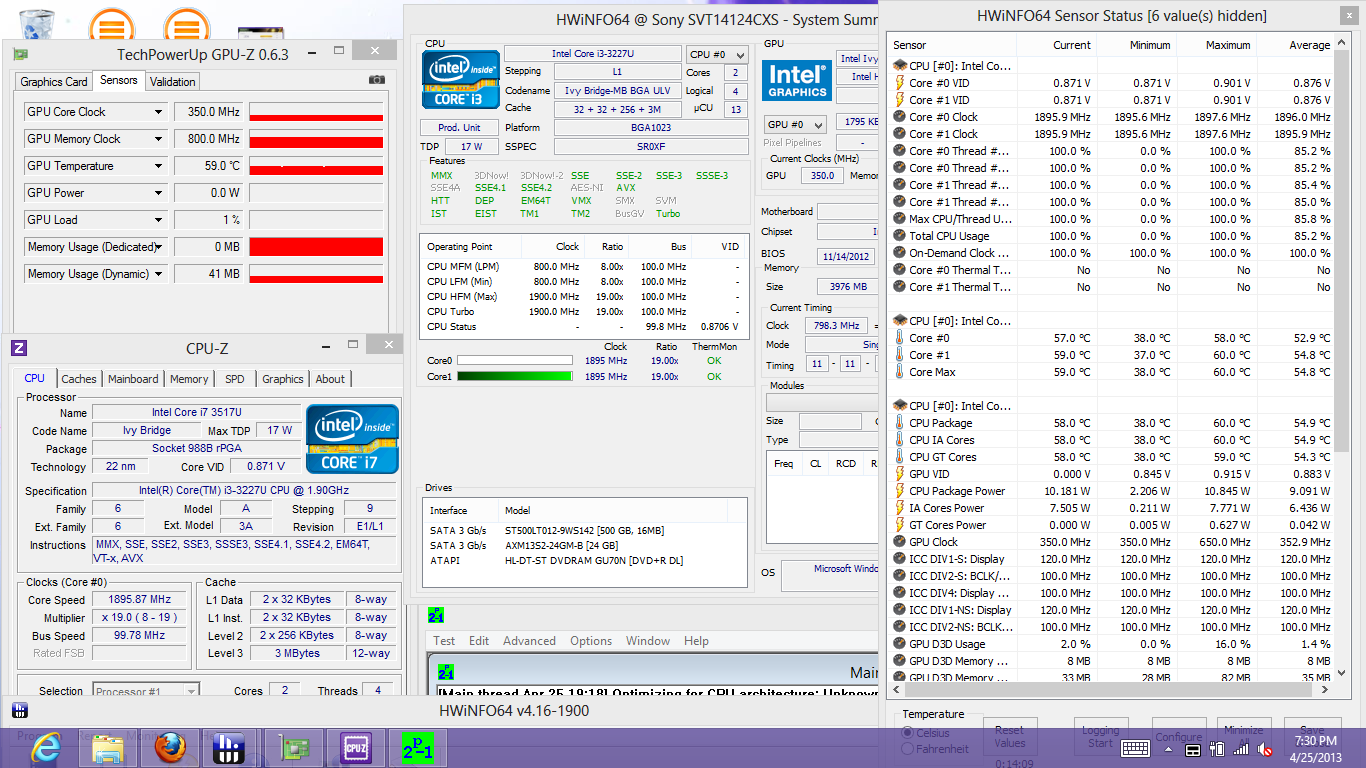Click the Maximum column header in Sensor Status

tap(1217, 45)
